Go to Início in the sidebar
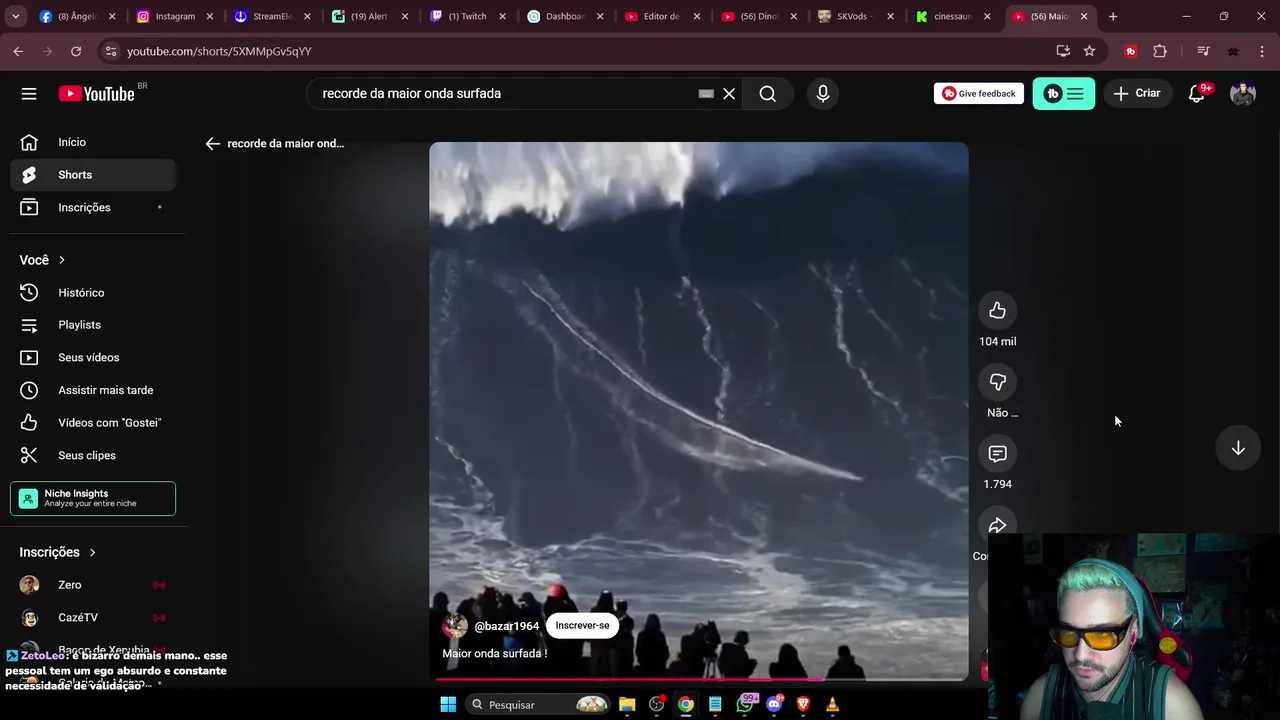 point(93,142)
